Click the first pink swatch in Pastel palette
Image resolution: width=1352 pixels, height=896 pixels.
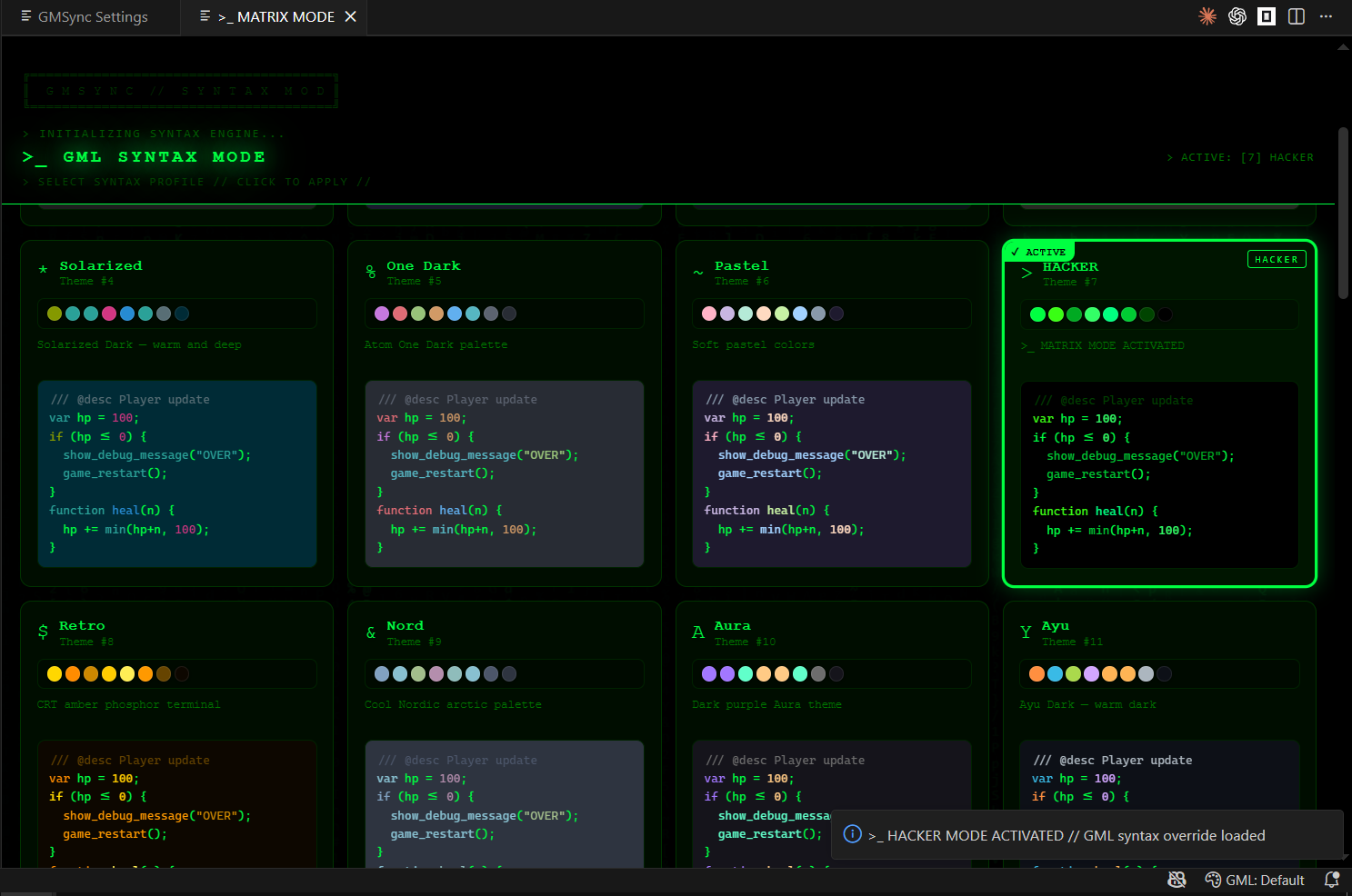tap(709, 314)
